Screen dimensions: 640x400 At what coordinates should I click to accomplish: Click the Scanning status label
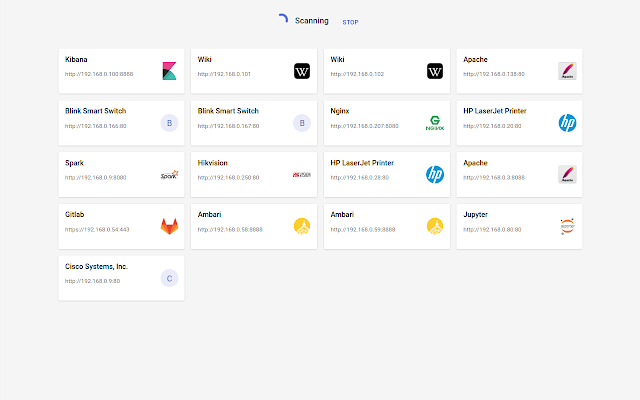312,21
